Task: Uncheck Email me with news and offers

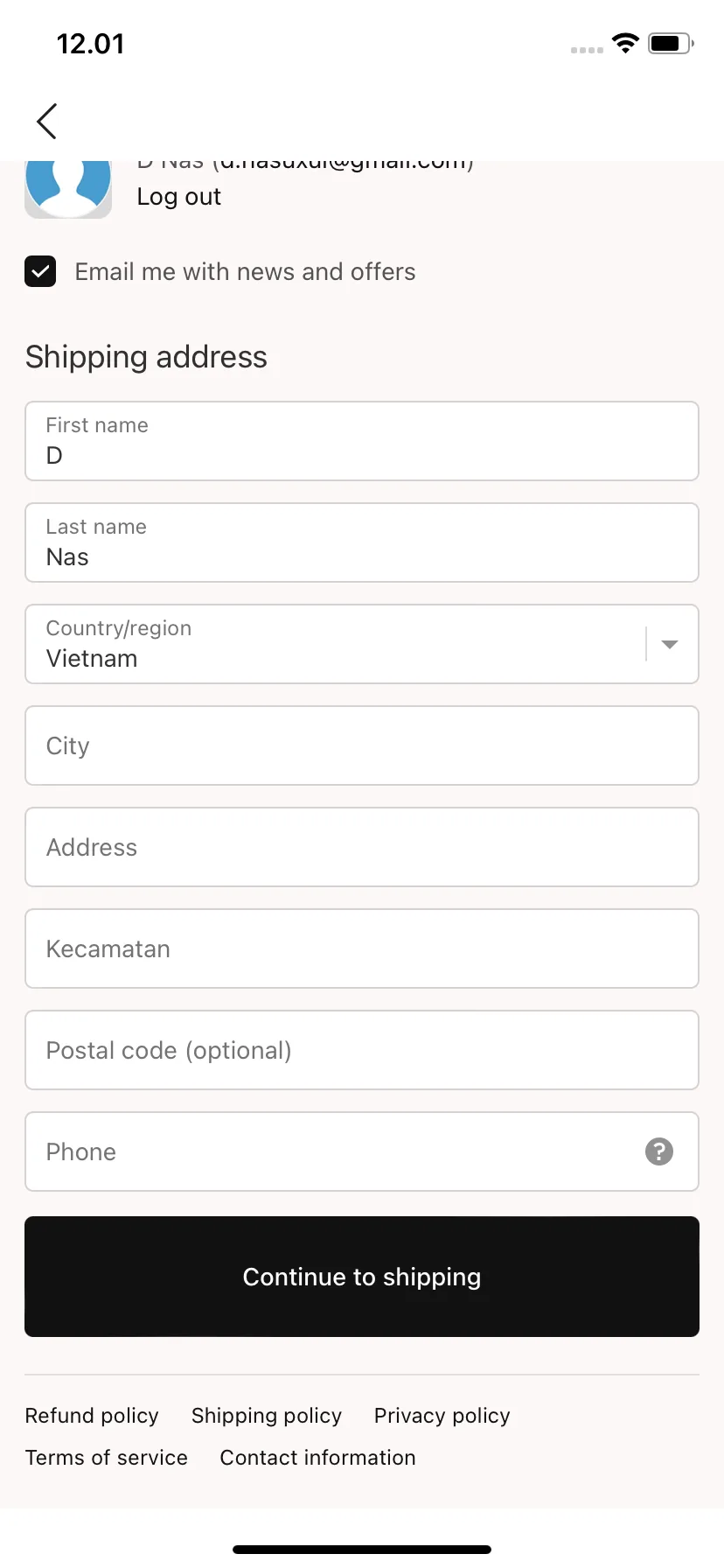Action: [x=40, y=271]
